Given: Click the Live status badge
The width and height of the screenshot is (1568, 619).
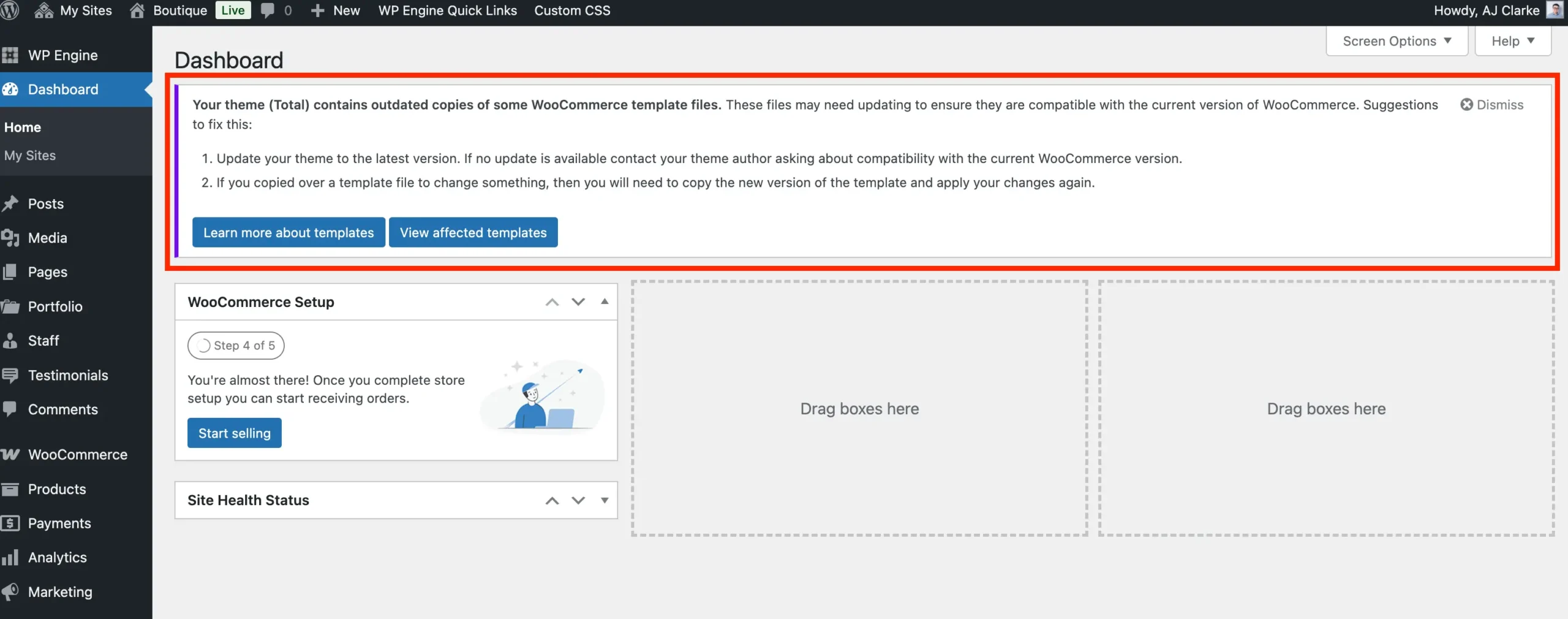Looking at the screenshot, I should click(233, 10).
